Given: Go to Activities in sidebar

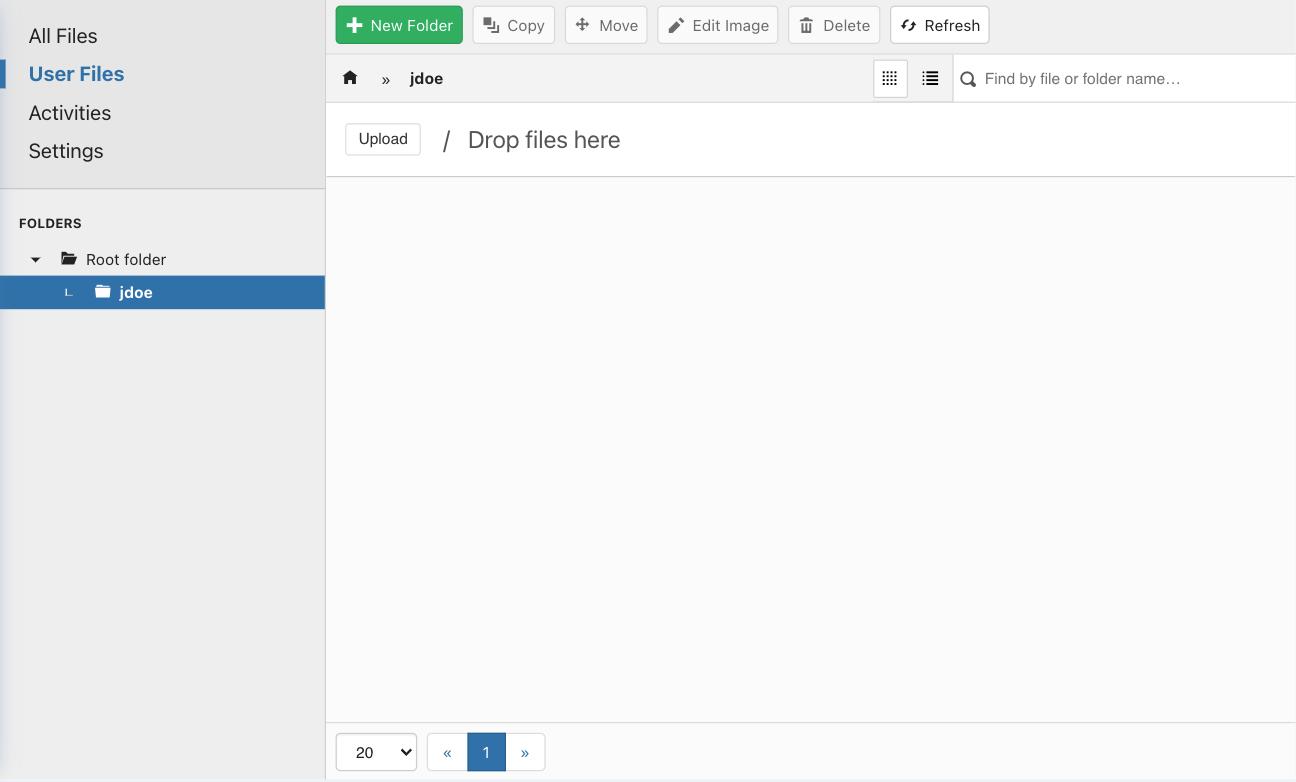Looking at the screenshot, I should (70, 113).
